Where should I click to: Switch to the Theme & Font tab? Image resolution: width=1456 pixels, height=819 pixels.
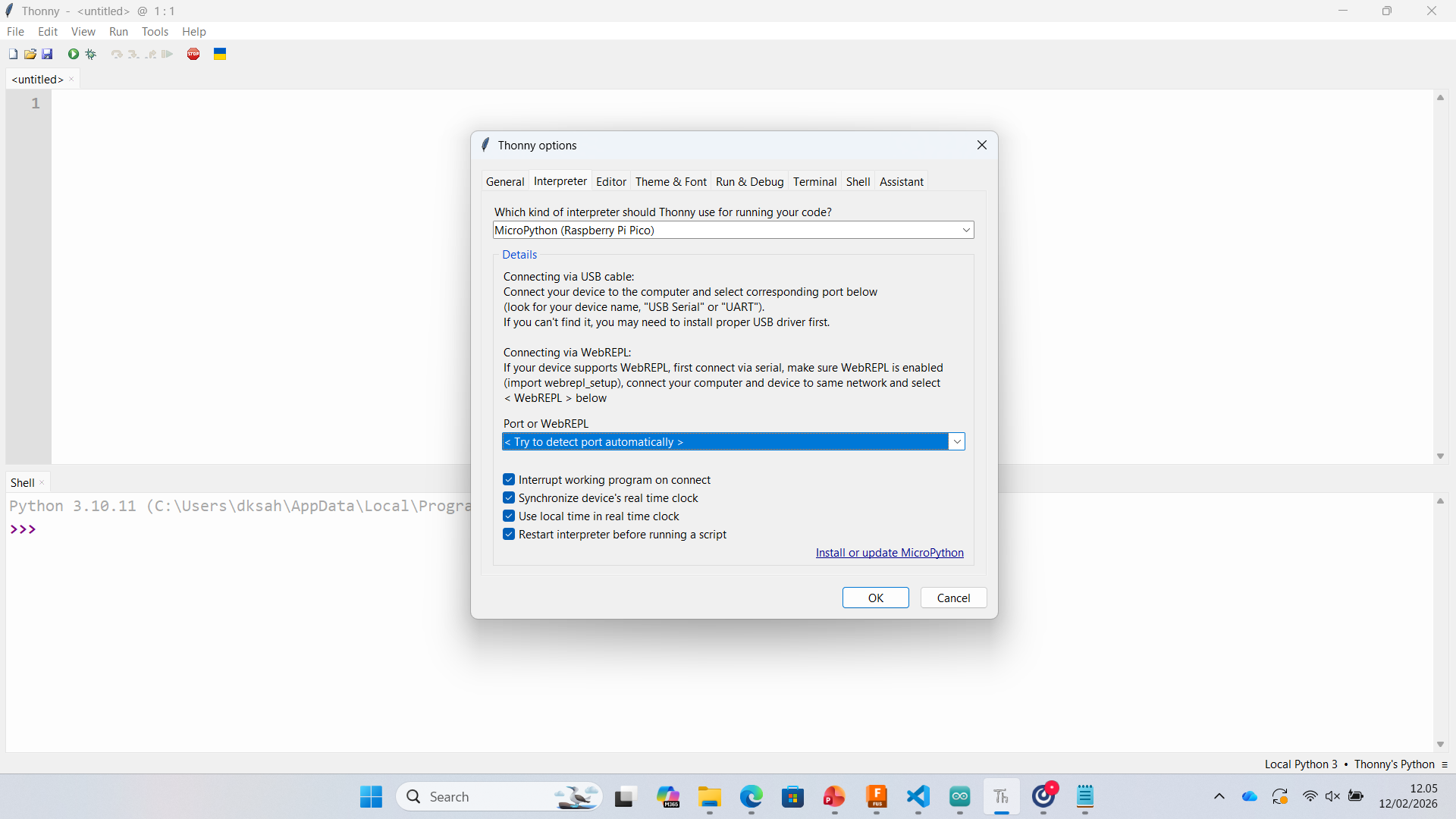pos(670,182)
